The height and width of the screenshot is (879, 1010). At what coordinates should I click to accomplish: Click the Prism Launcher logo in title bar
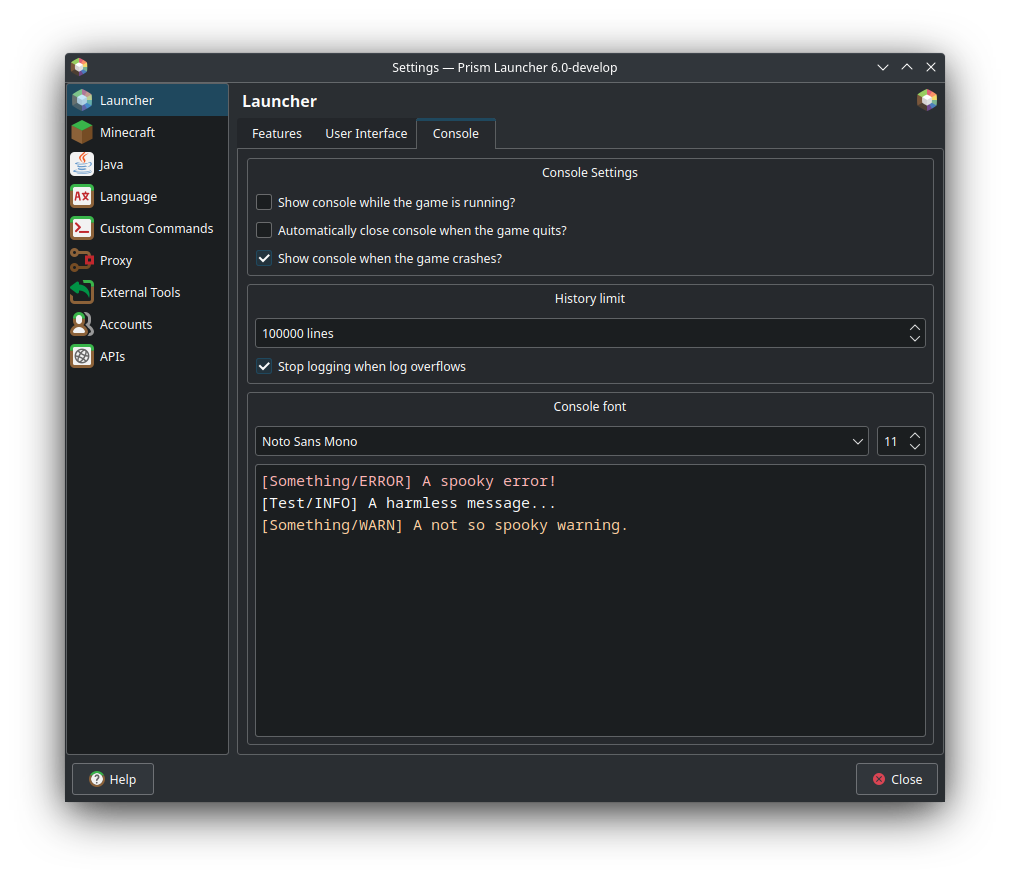(x=79, y=67)
